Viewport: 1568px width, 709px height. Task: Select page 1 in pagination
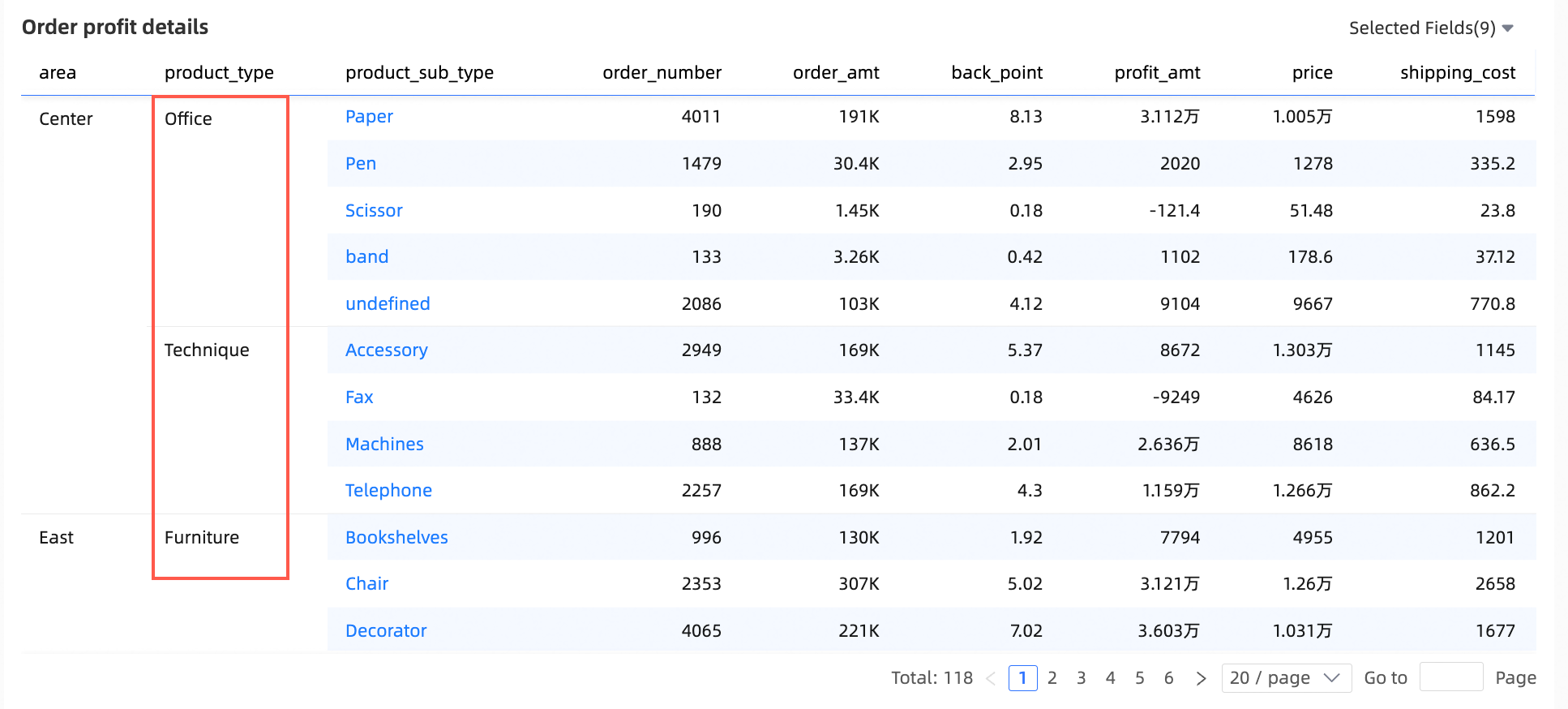1022,677
